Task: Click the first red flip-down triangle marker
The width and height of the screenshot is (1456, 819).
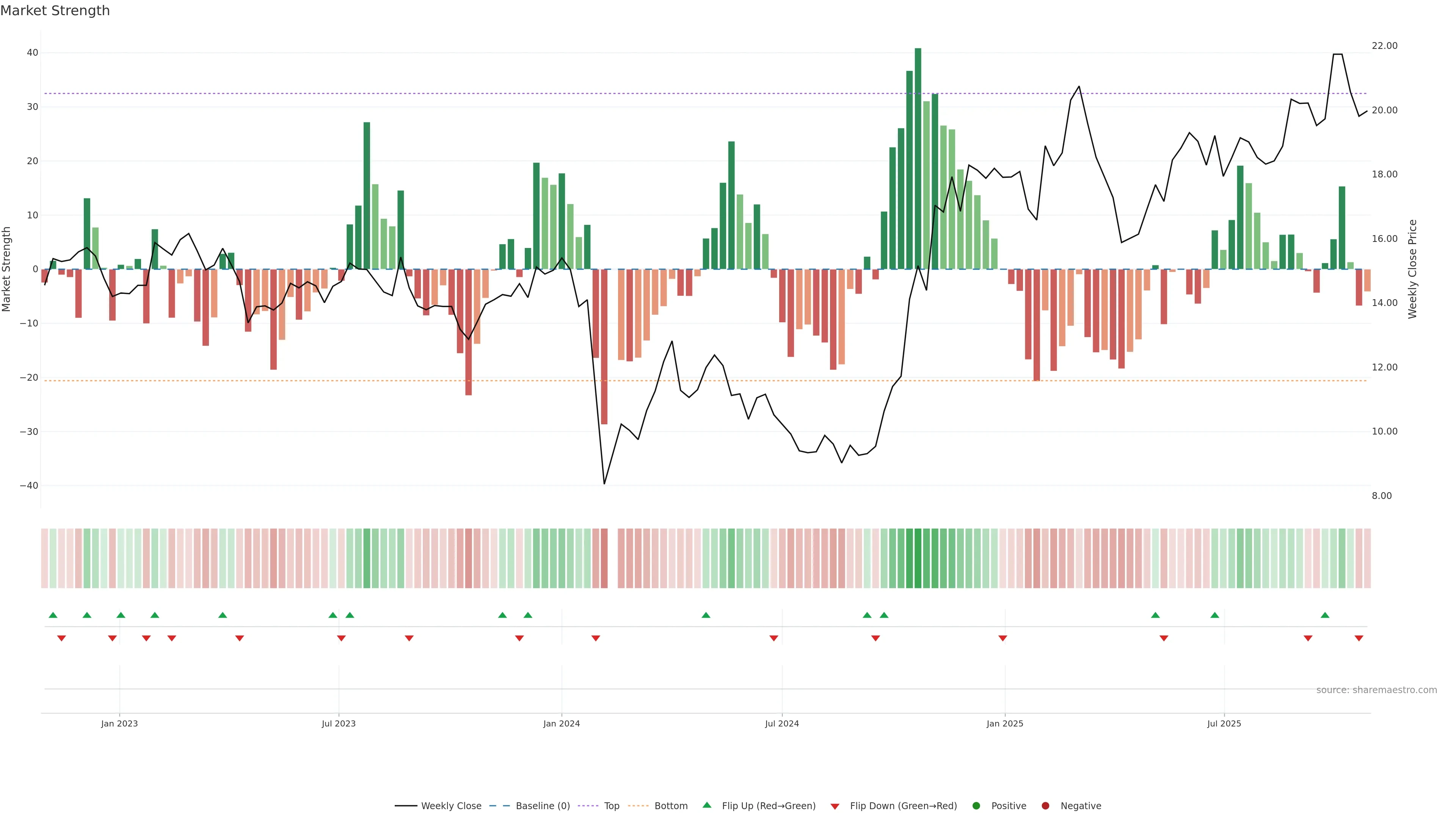Action: (x=61, y=638)
